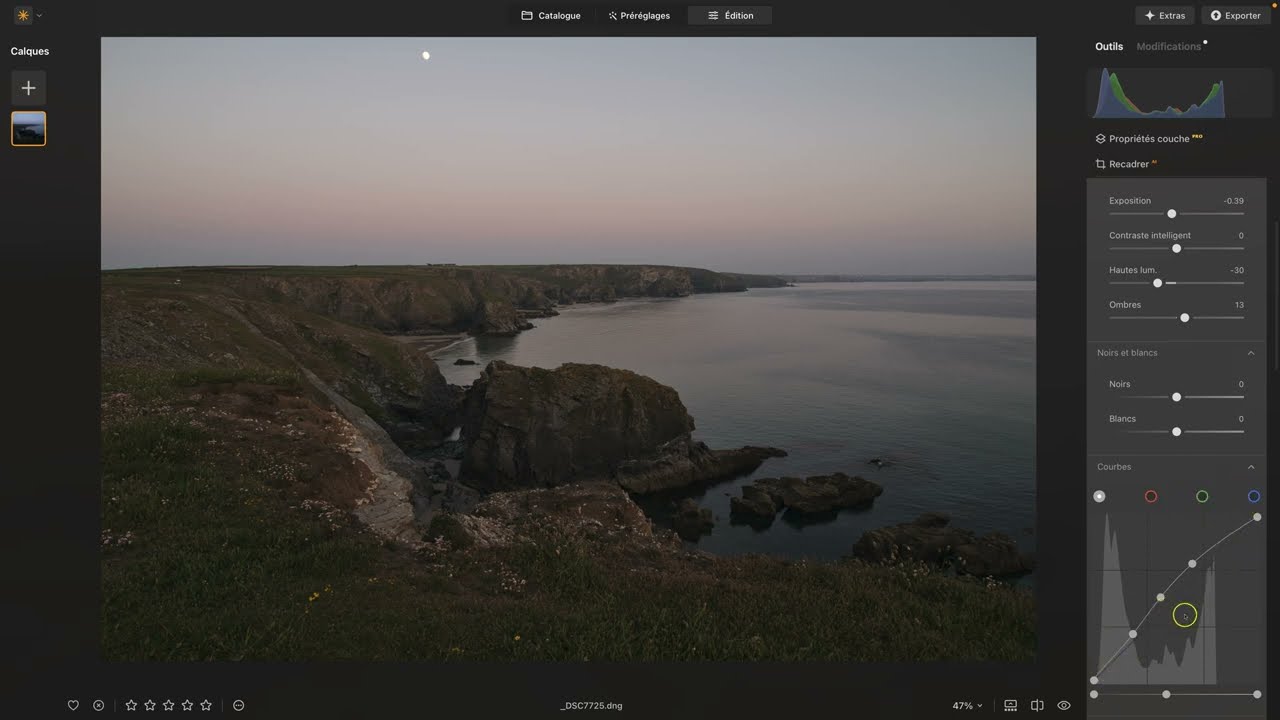Click the Contraste intelligent slider handle

pyautogui.click(x=1176, y=248)
